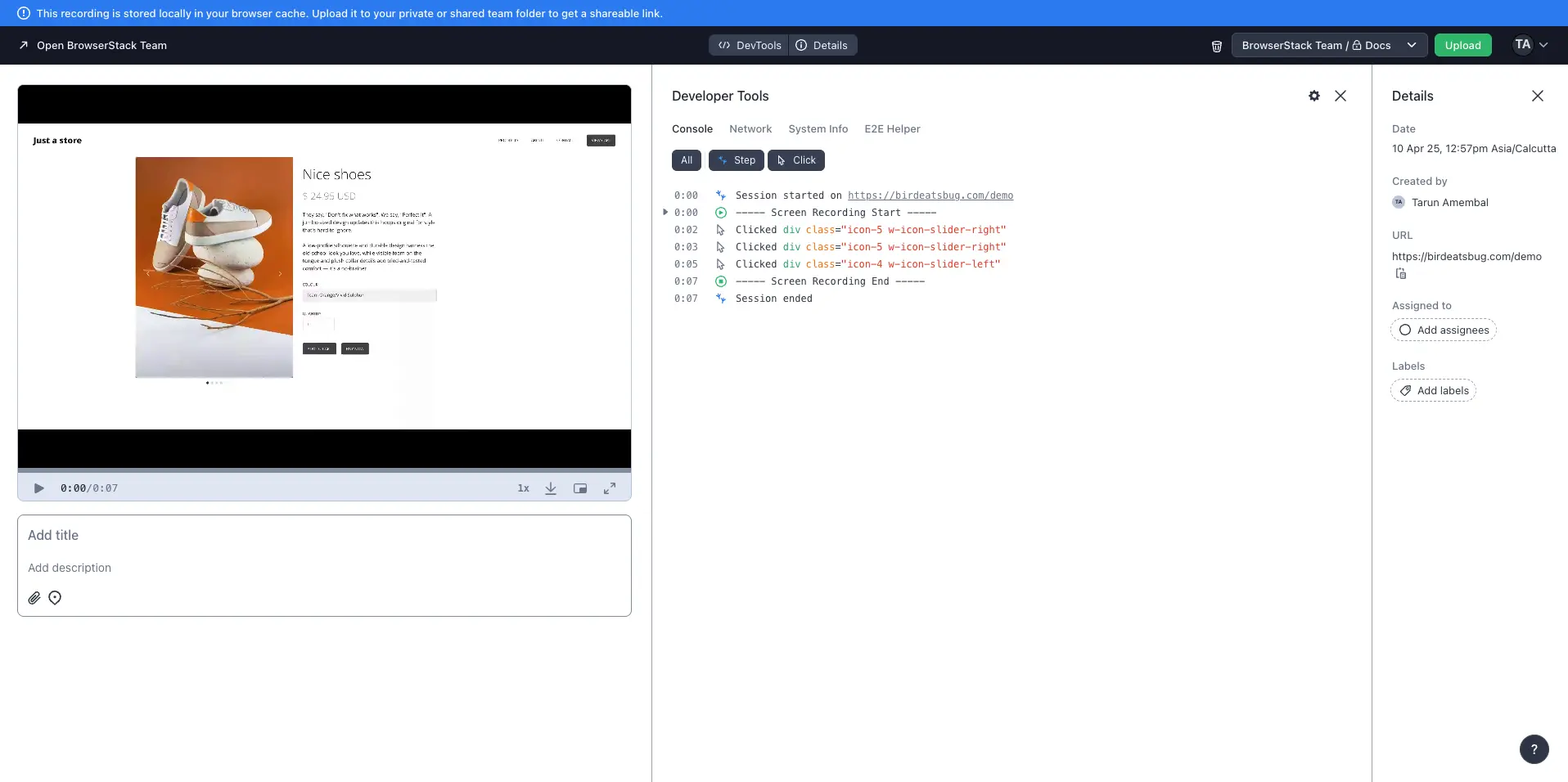The height and width of the screenshot is (782, 1568).
Task: Open the TA account menu
Action: coord(1530,45)
